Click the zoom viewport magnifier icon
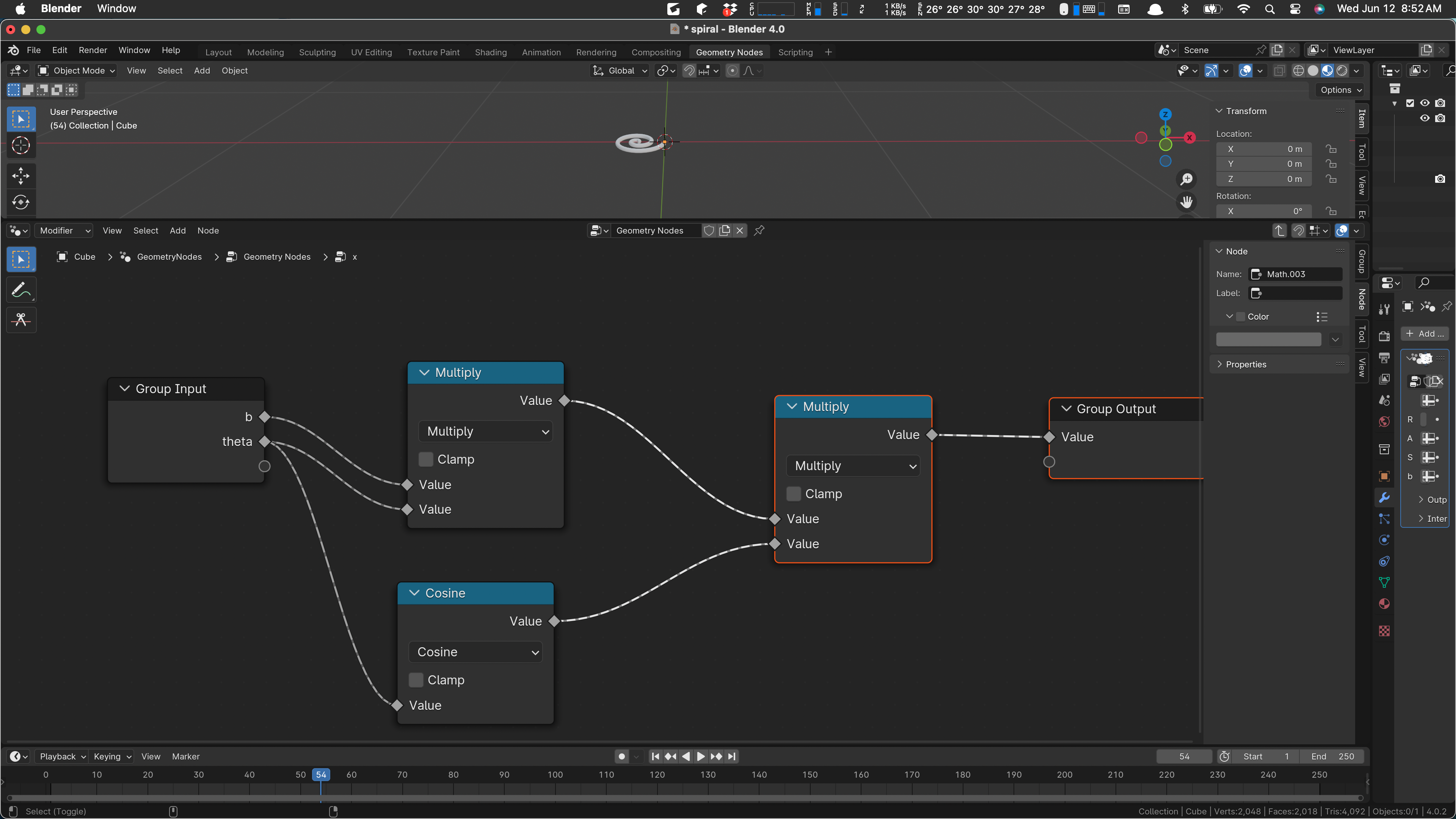This screenshot has height=819, width=1456. click(1186, 179)
